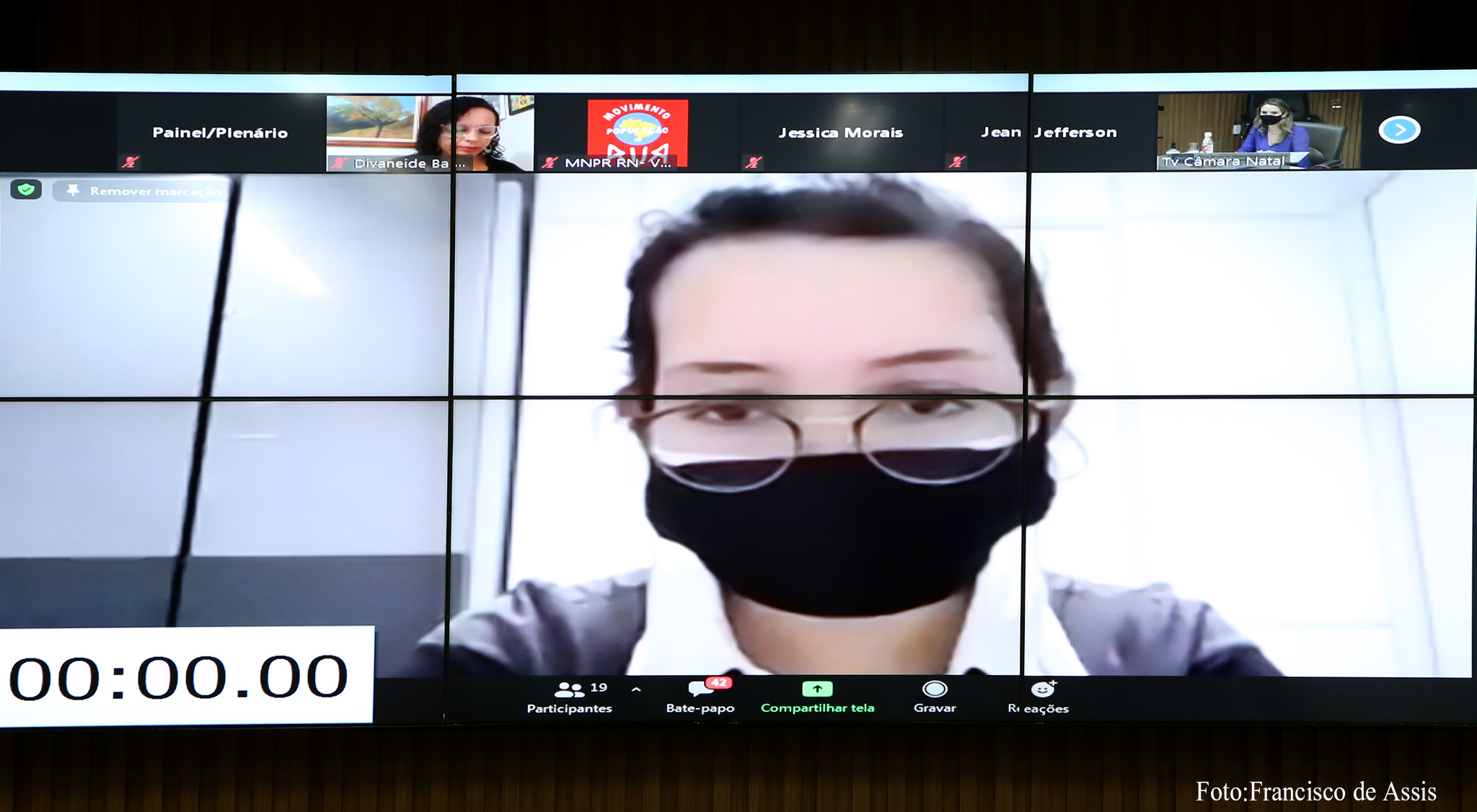Viewport: 1477px width, 812px height.
Task: Open the Reações emoji icon
Action: point(1042,689)
